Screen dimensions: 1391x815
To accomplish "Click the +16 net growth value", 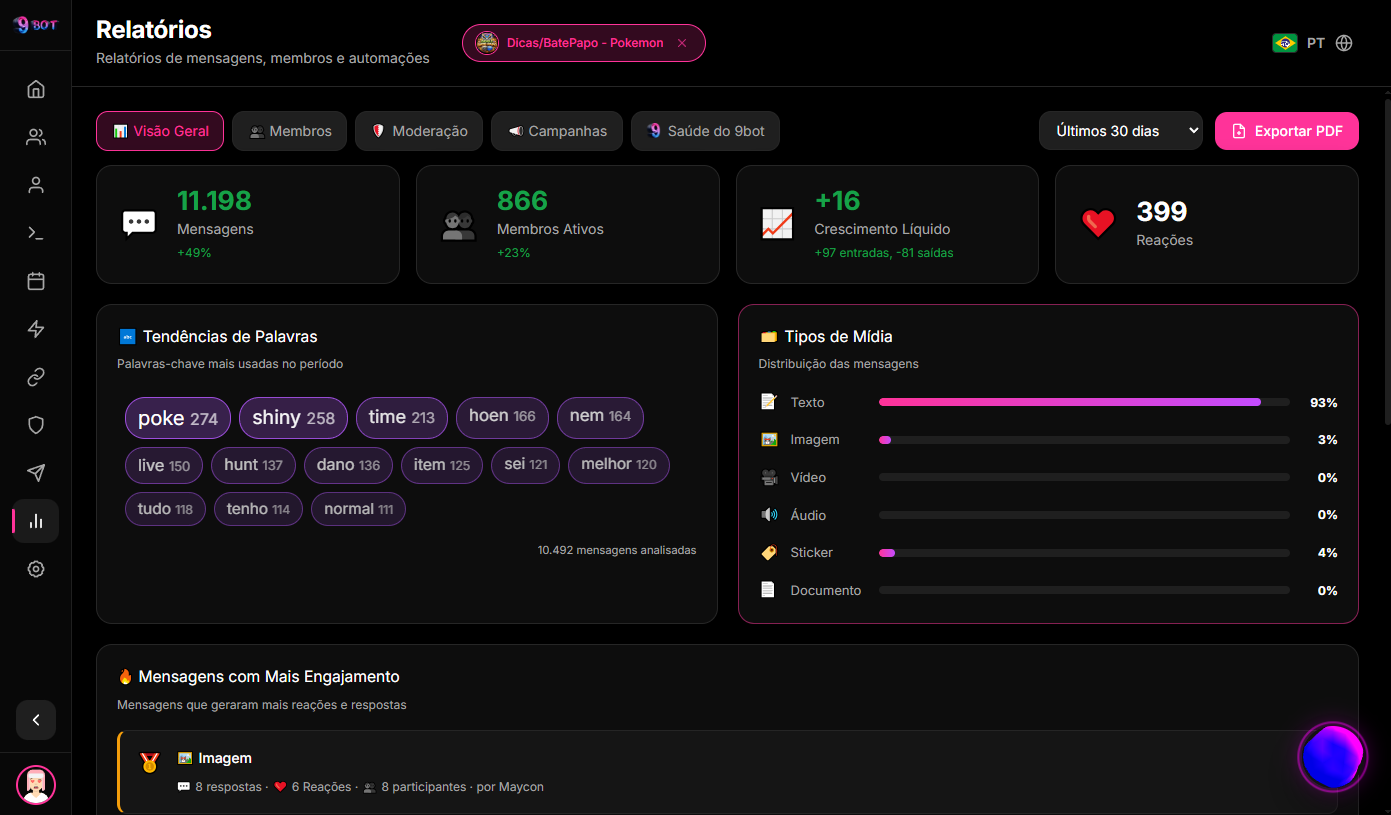I will tap(838, 201).
